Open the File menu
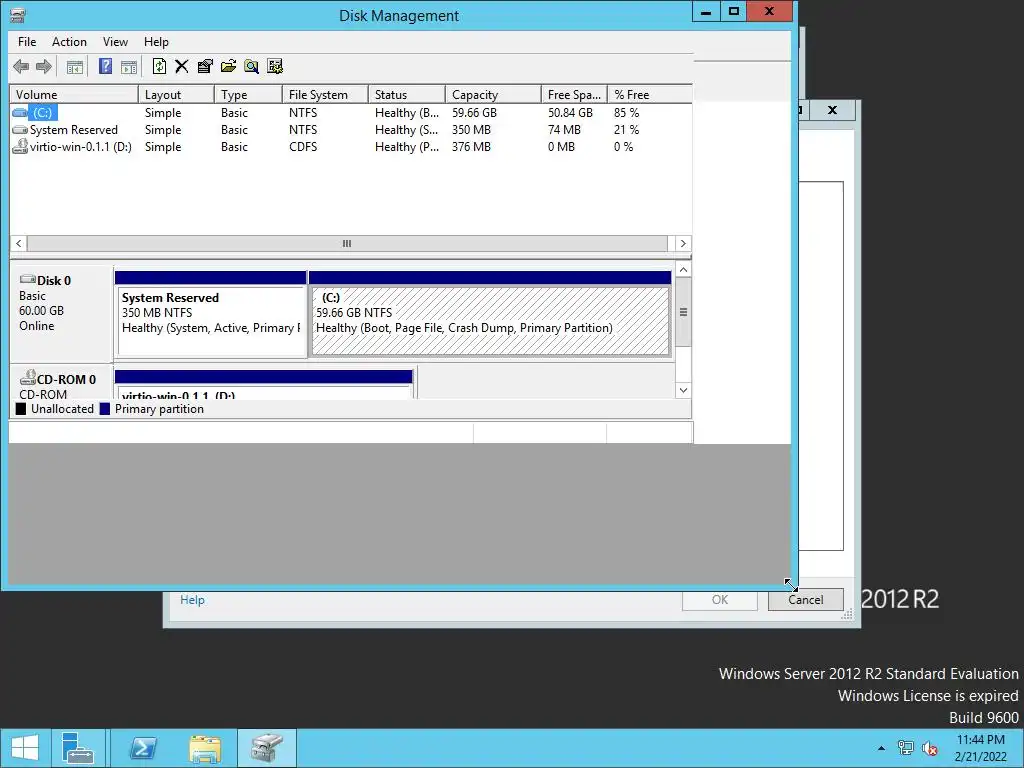This screenshot has width=1024, height=768. pos(27,42)
